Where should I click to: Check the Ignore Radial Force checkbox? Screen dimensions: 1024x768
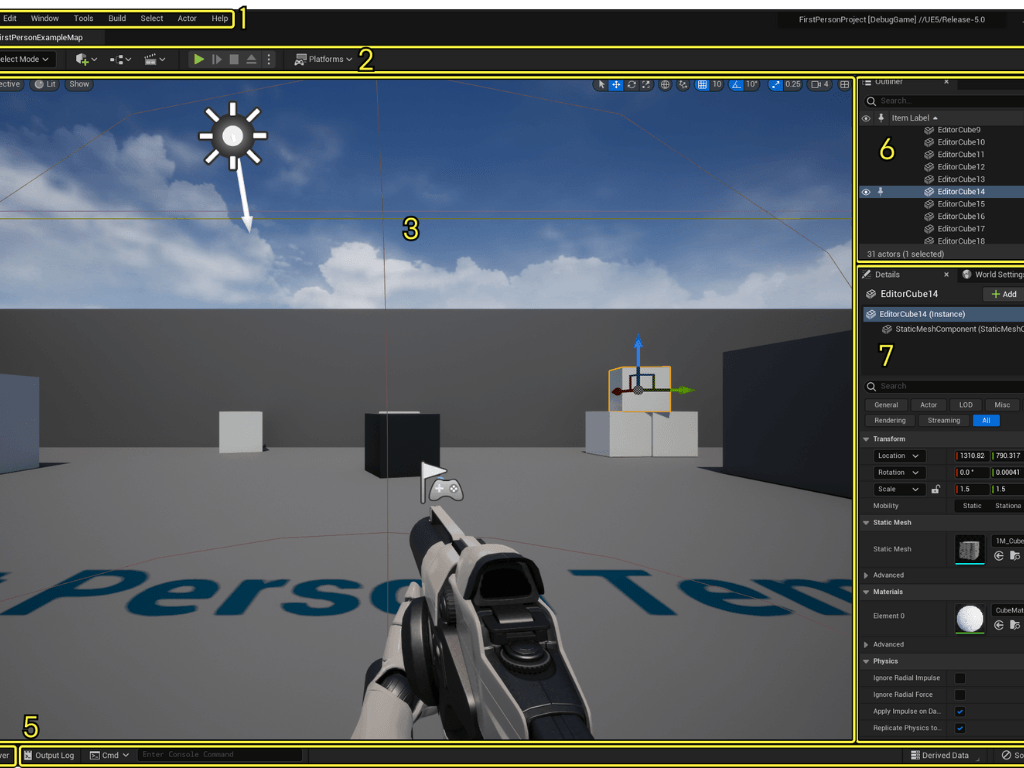pyautogui.click(x=960, y=695)
